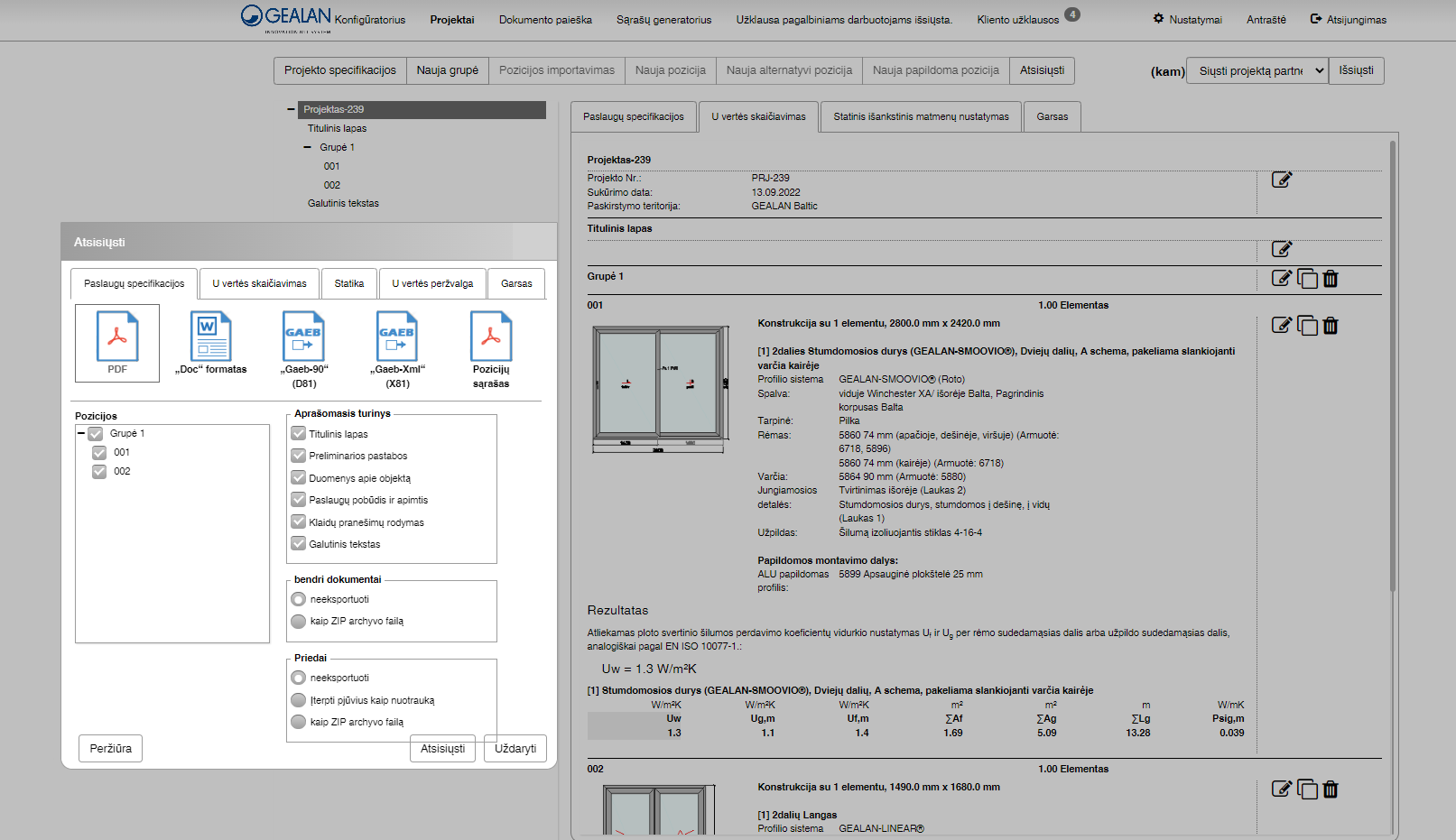Click the Uždaryti button
The height and width of the screenshot is (840, 1456).
[515, 749]
